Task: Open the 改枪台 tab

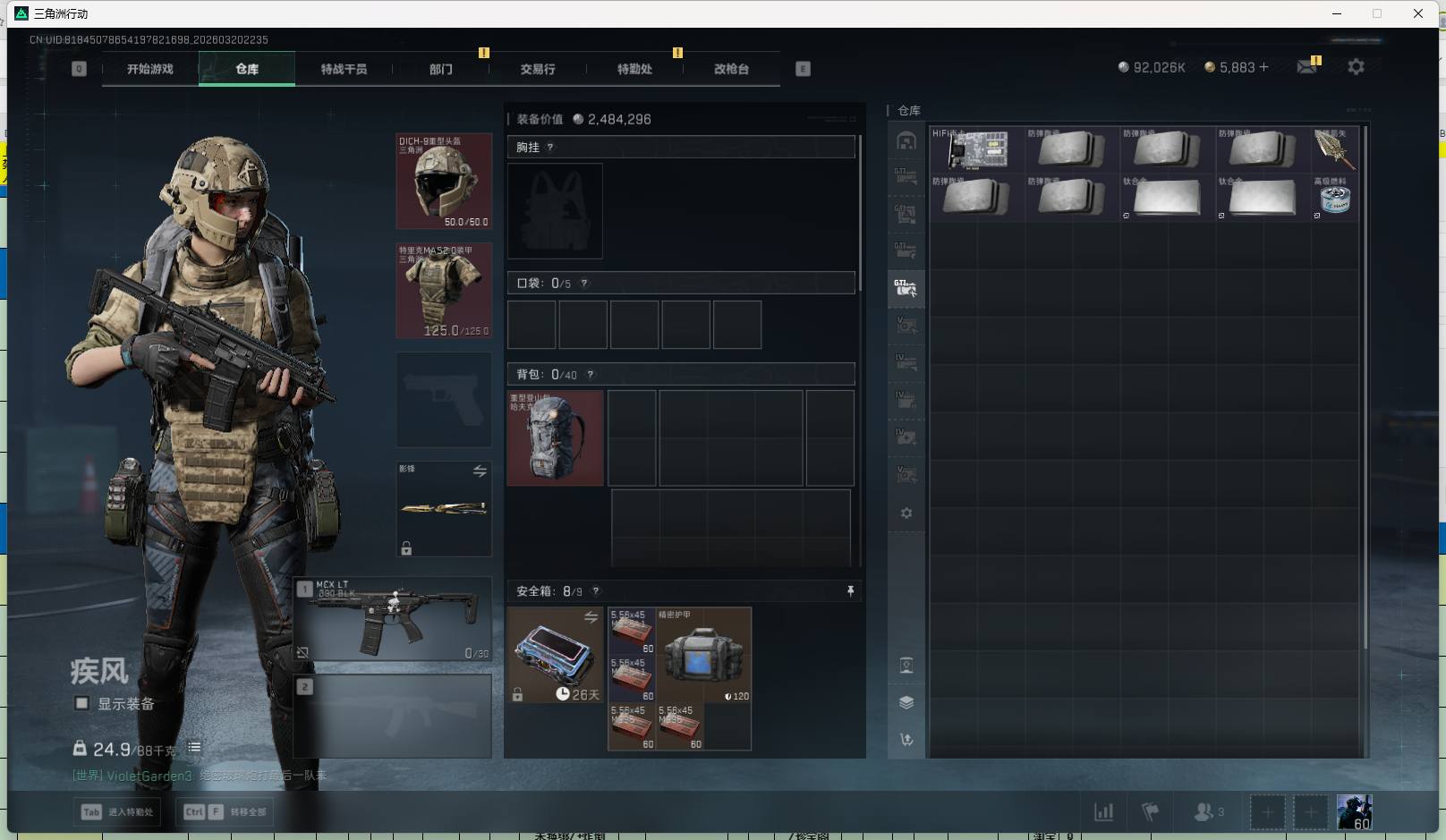Action: pos(731,69)
